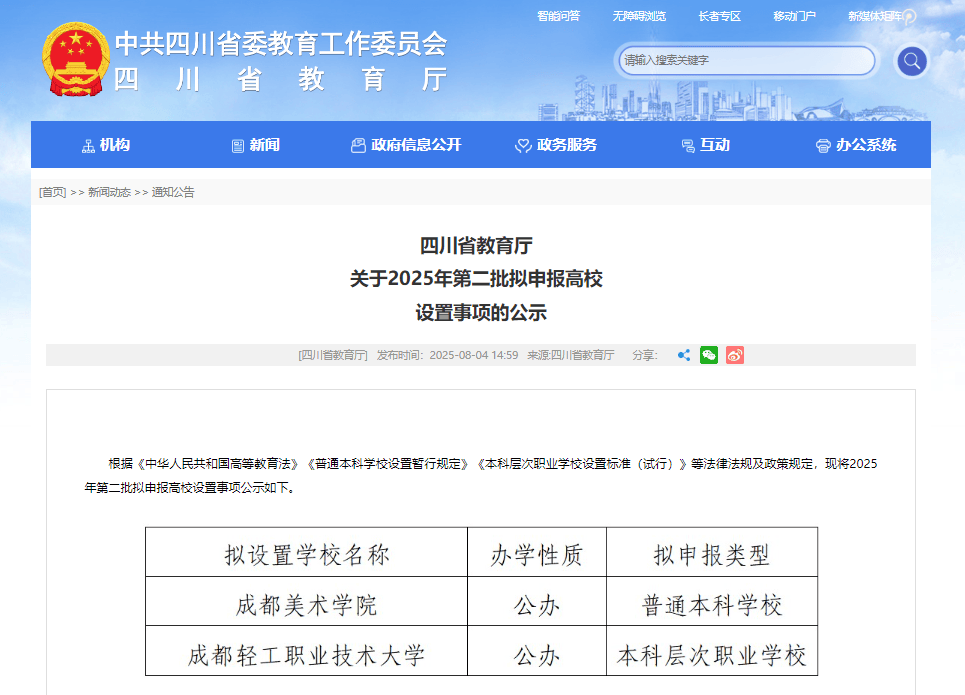965x695 pixels.
Task: Open the 移动门户 mobile portal link
Action: tap(794, 16)
